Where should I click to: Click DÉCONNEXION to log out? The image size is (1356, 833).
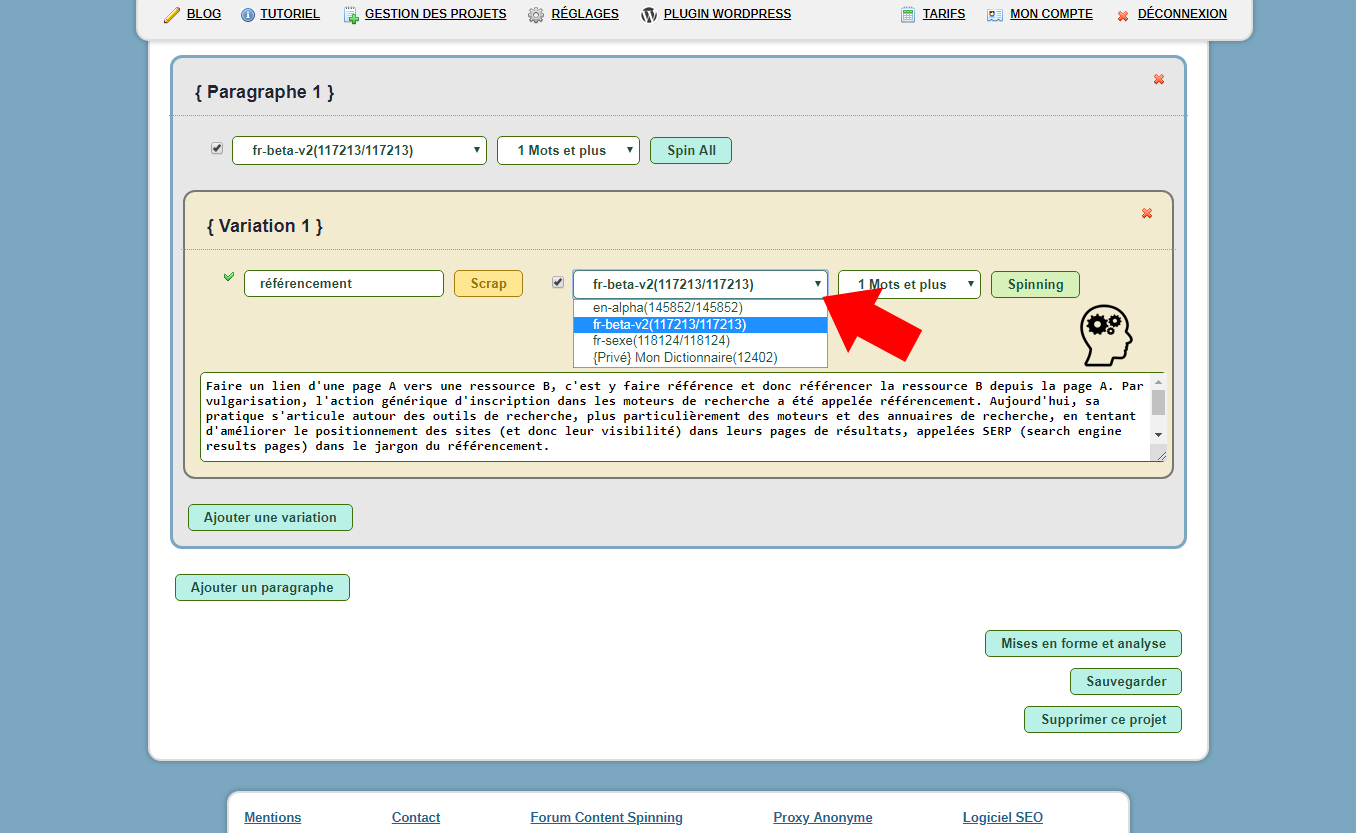(1182, 14)
